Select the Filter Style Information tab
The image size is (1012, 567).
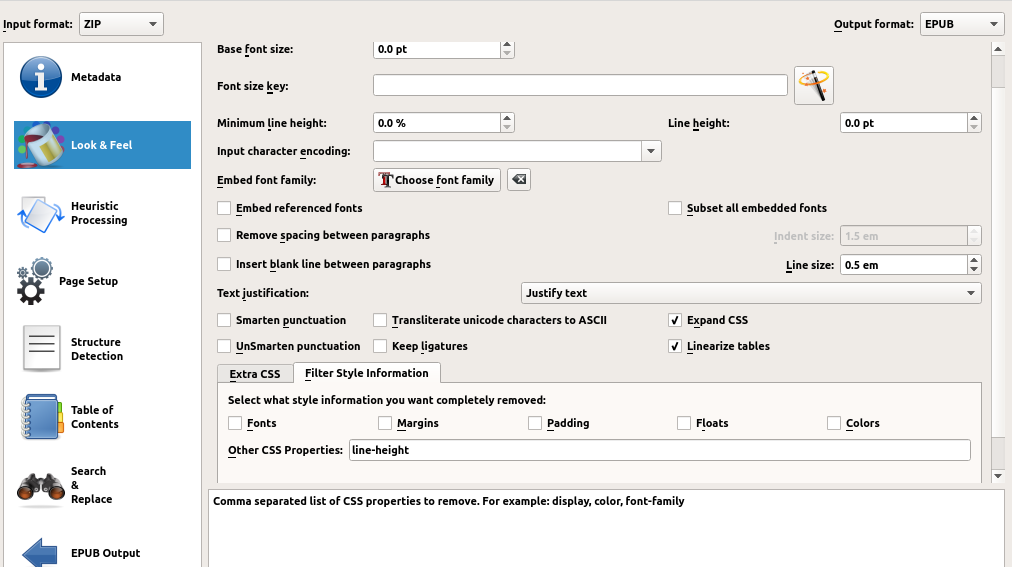click(x=367, y=373)
